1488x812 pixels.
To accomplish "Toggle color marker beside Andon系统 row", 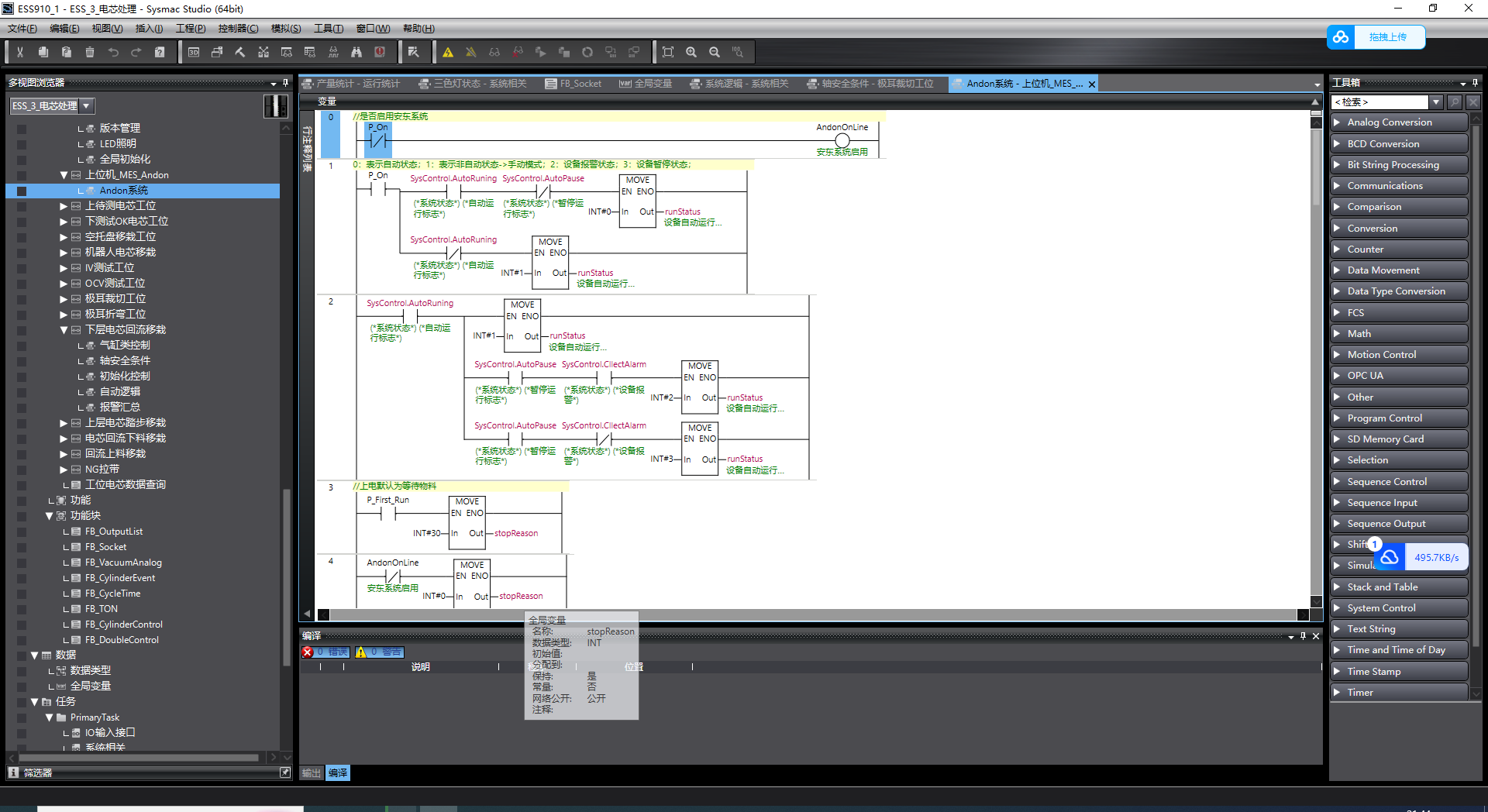I will [21, 191].
